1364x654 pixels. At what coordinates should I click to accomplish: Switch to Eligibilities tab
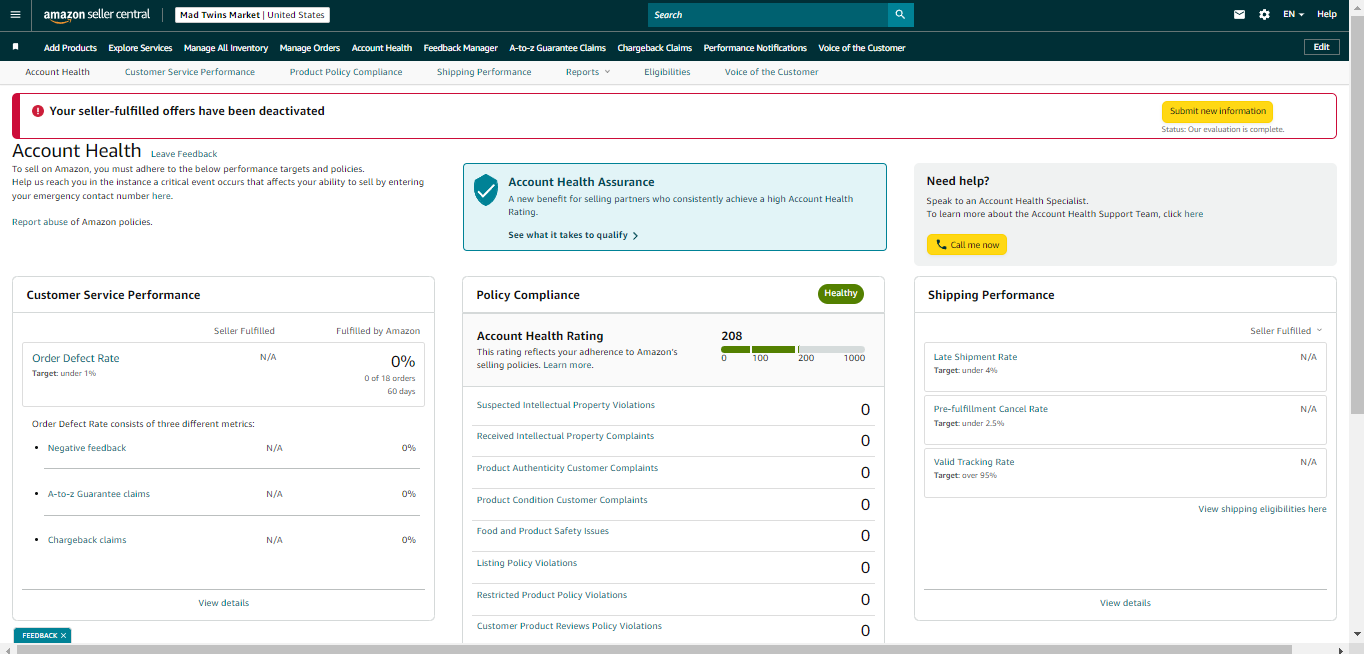click(x=667, y=72)
